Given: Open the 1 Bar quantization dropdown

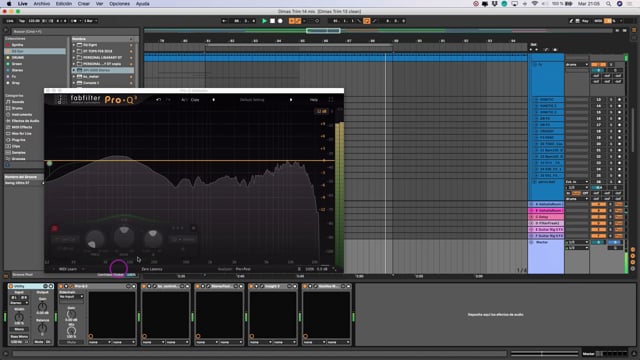Looking at the screenshot, I should point(90,21).
